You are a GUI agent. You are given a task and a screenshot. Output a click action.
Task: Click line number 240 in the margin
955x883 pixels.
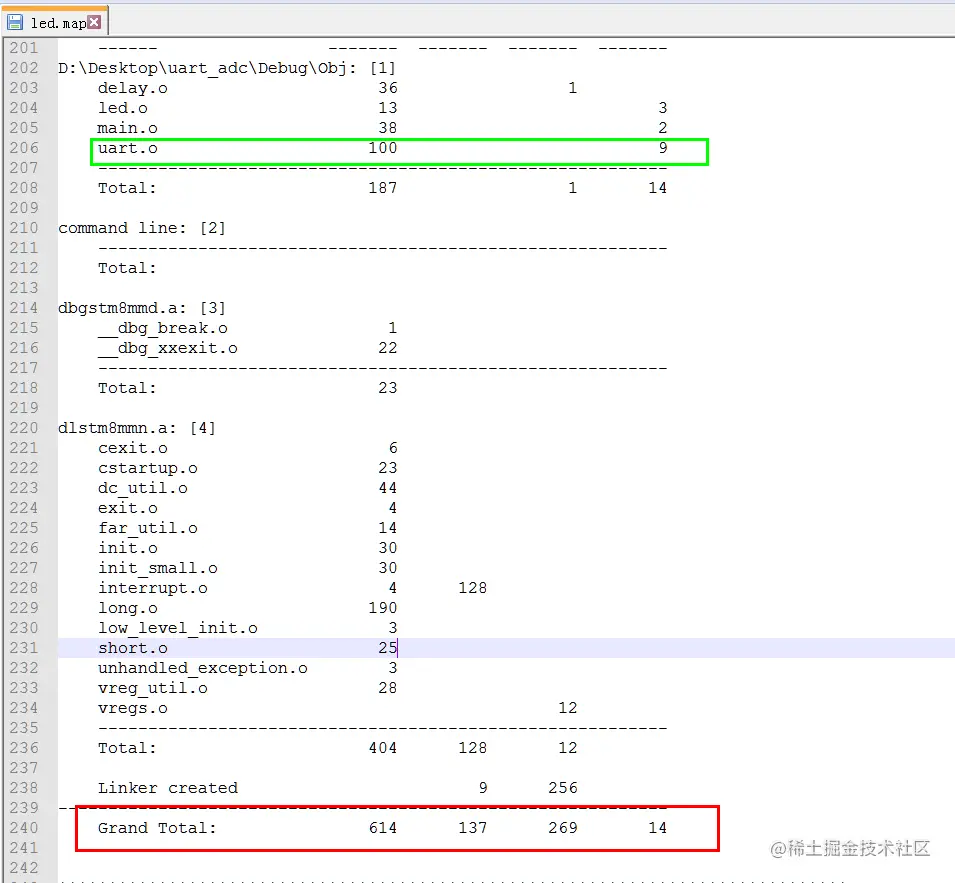24,828
